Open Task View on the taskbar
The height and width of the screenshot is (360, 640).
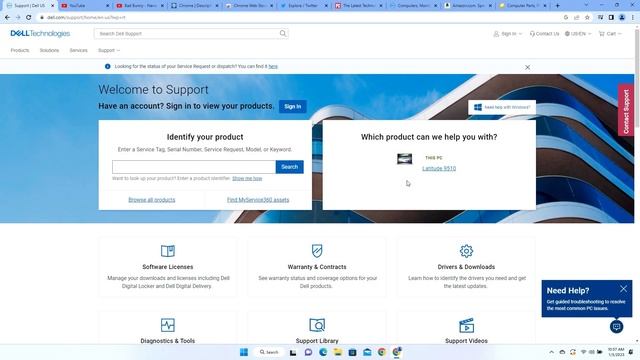coord(293,352)
